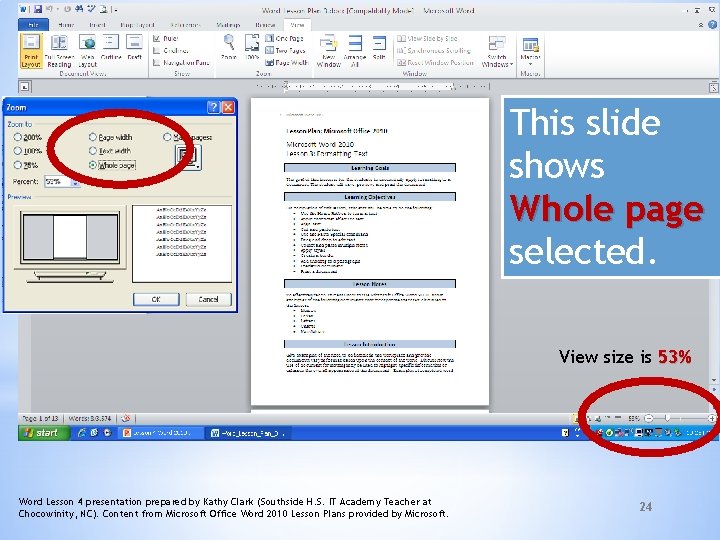
Task: Select the Text width radio button
Action: [x=93, y=151]
